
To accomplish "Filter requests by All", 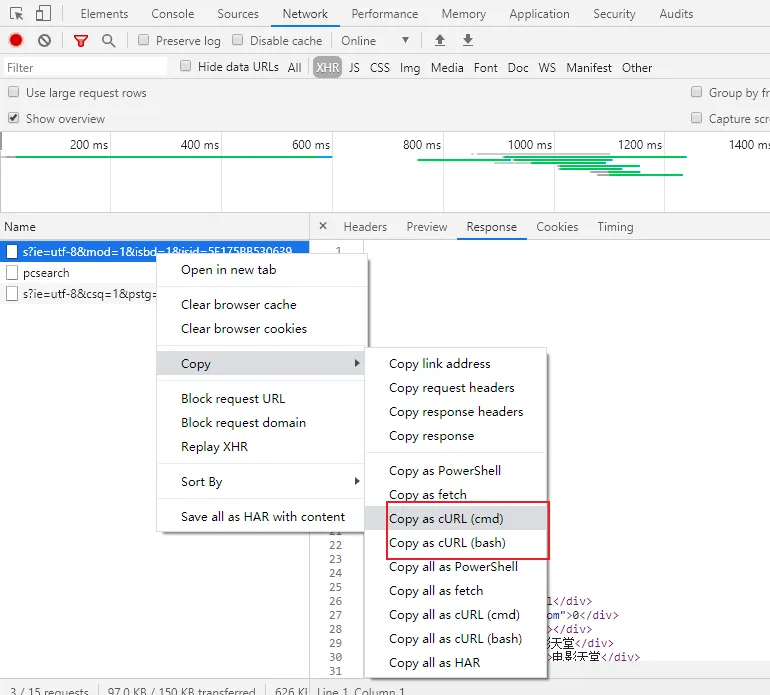I will (x=295, y=68).
